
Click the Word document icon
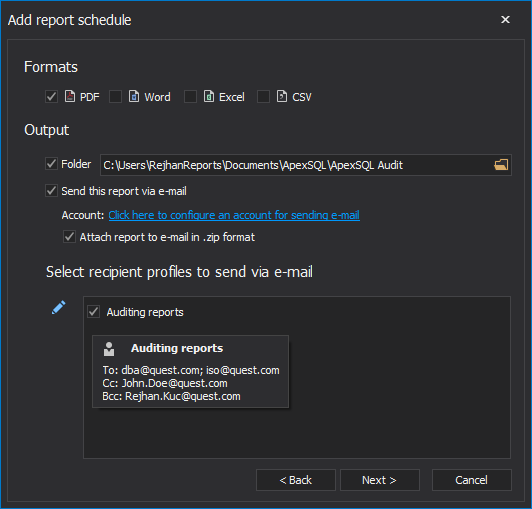(x=134, y=96)
